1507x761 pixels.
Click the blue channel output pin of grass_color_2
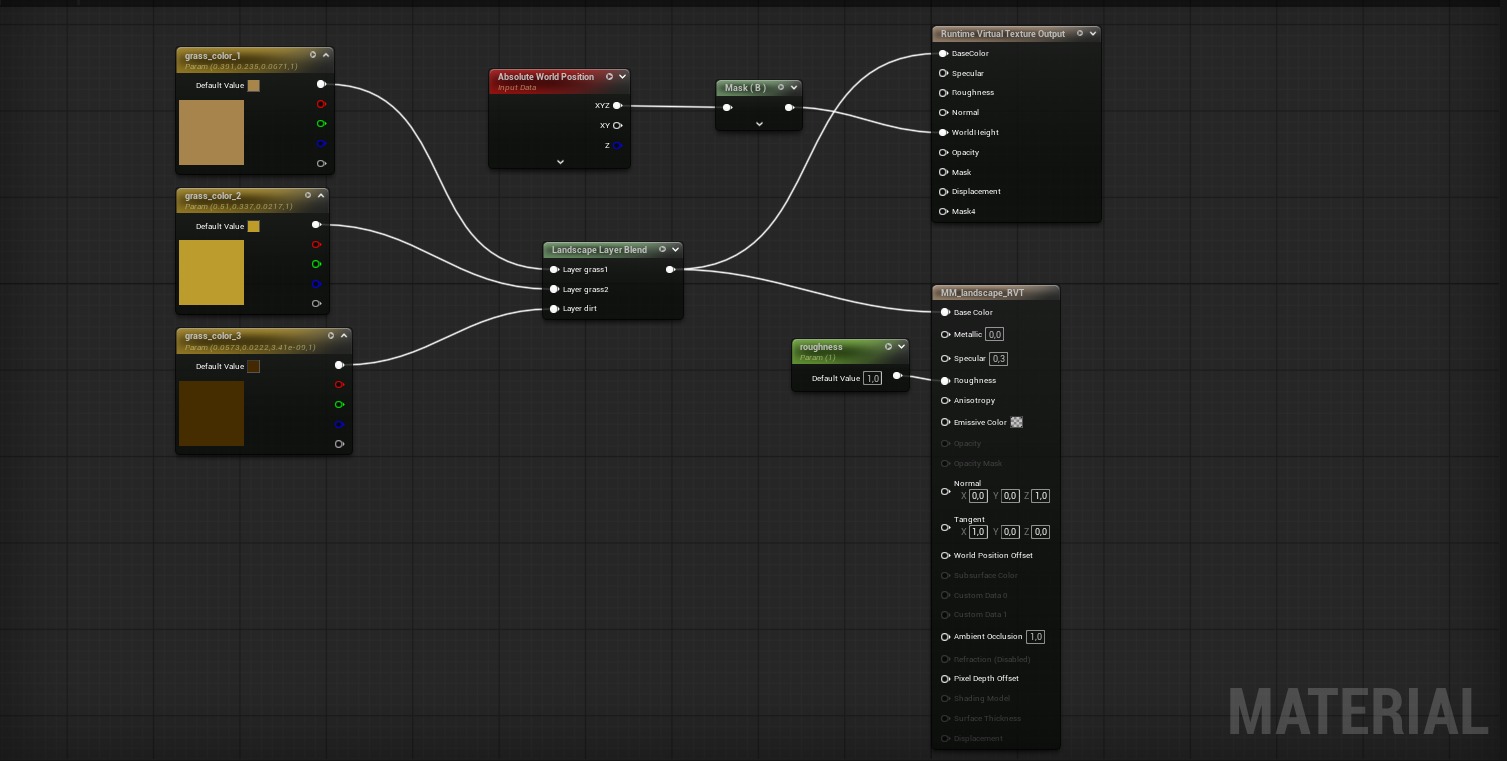point(316,284)
